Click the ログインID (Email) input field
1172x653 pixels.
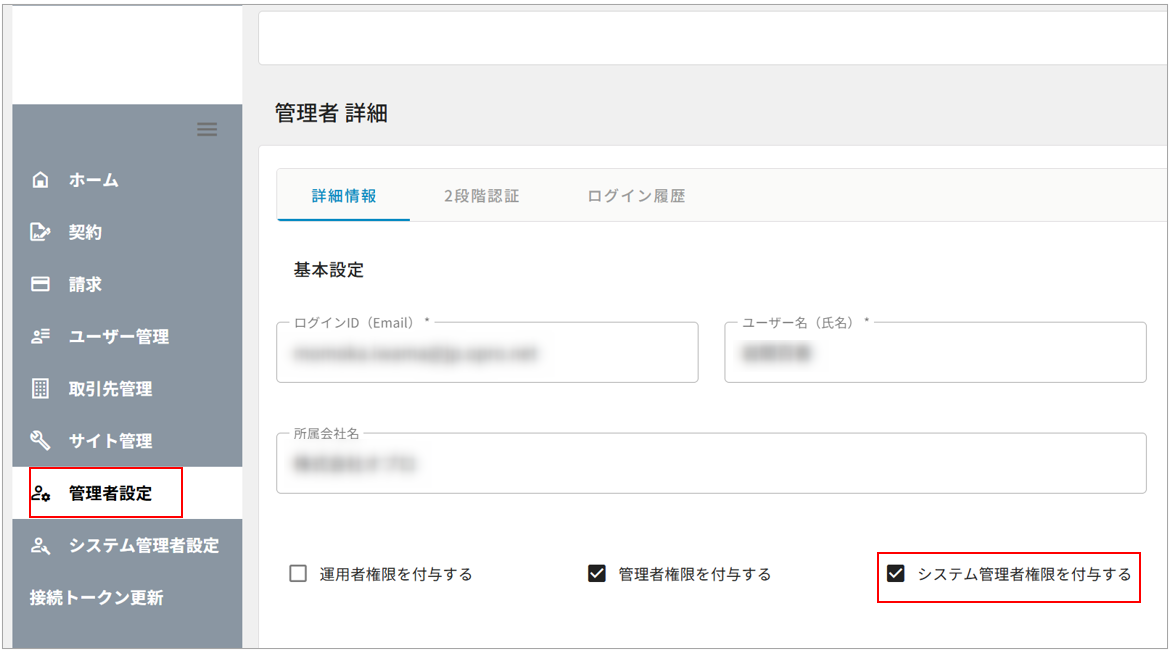487,353
